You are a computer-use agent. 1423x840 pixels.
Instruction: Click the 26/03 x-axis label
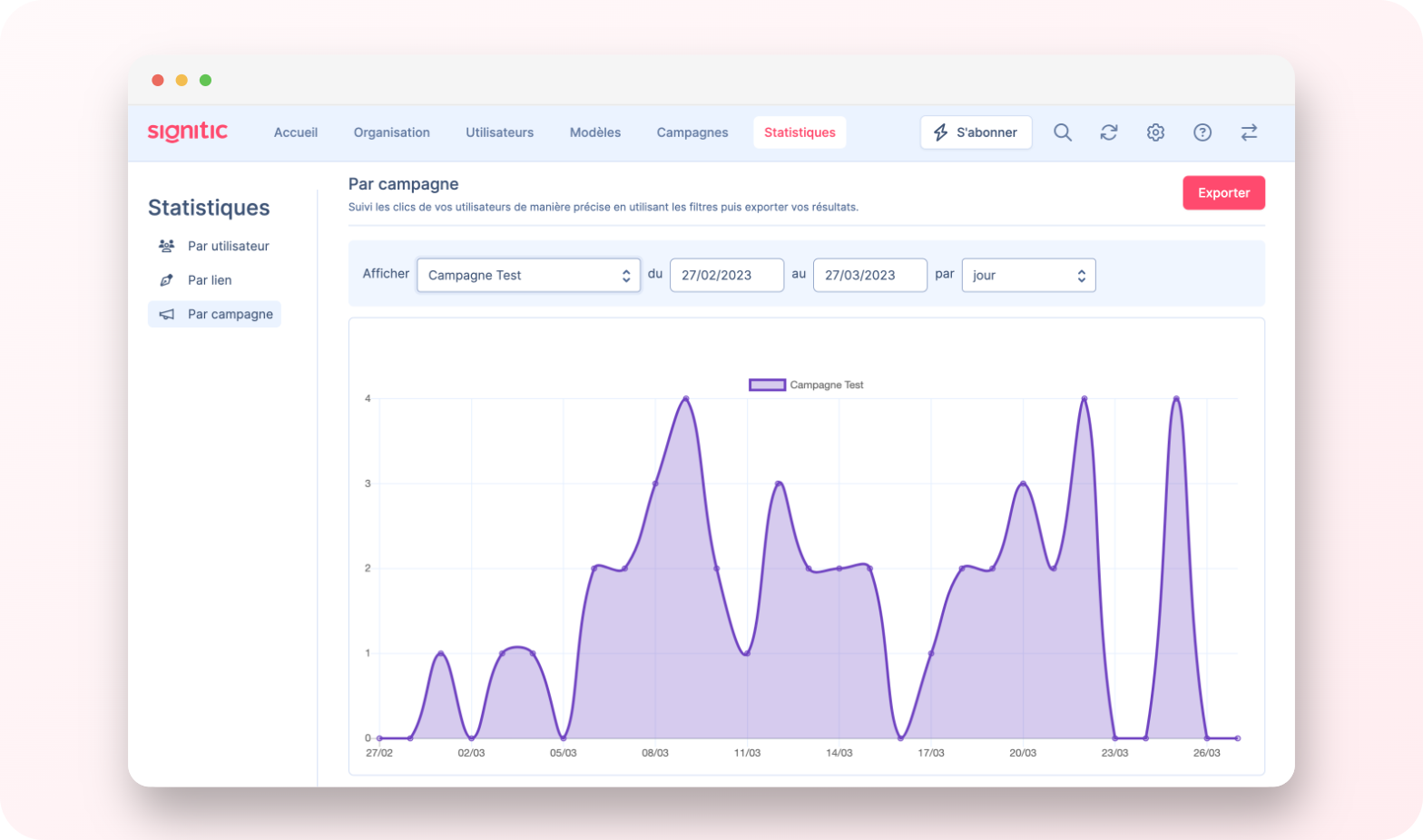1207,753
